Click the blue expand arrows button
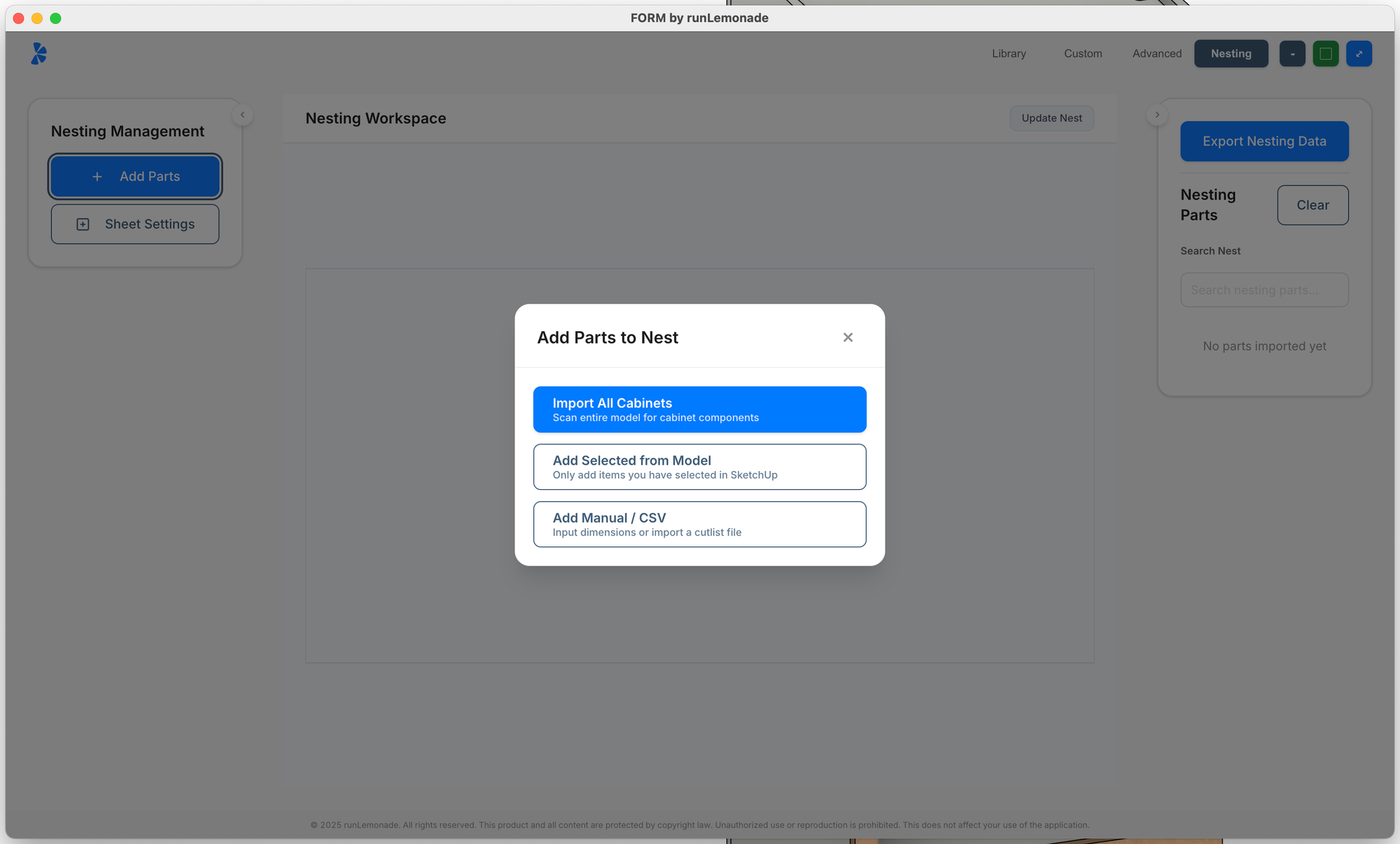This screenshot has width=1400, height=844. coord(1359,54)
